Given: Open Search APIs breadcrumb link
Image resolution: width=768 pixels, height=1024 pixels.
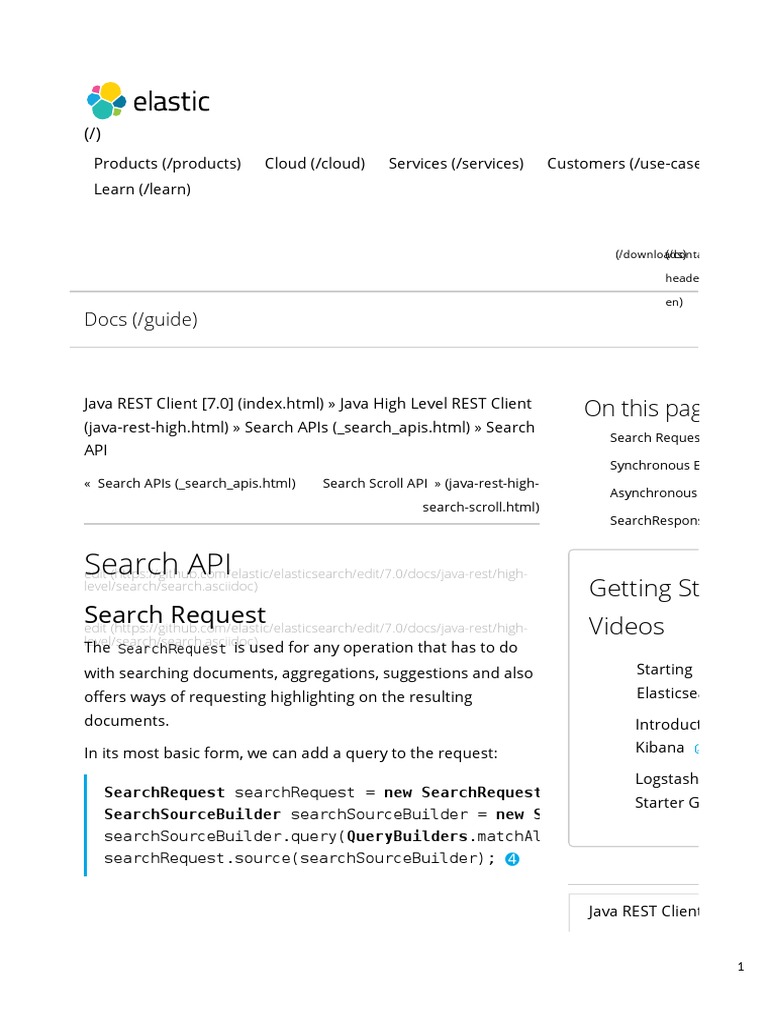Looking at the screenshot, I should point(357,427).
